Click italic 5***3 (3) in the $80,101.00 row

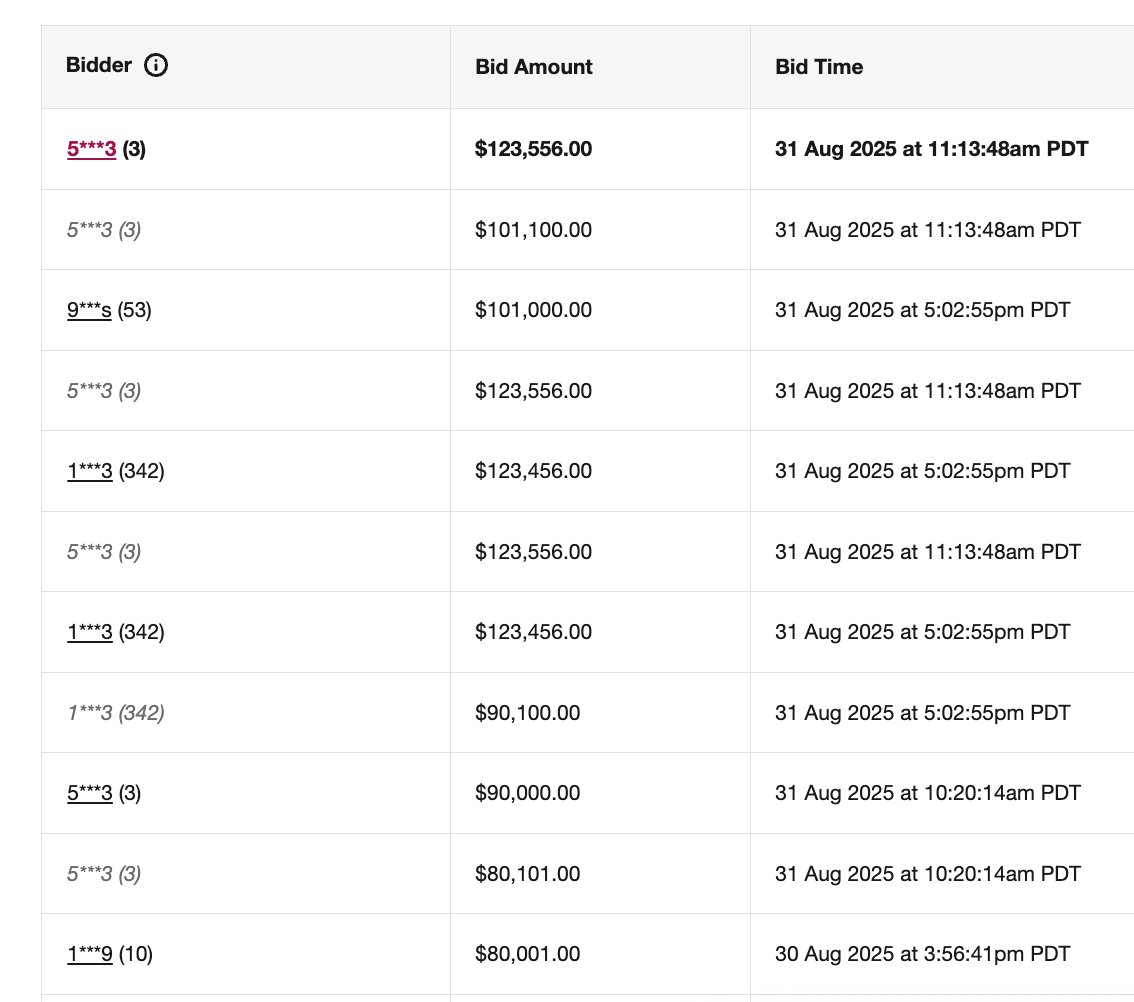coord(104,874)
